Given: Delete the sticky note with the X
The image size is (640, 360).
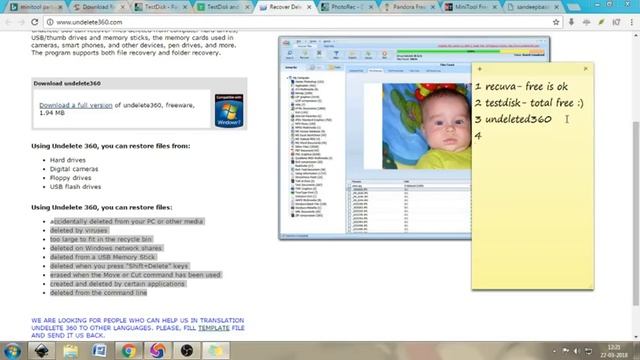Looking at the screenshot, I should click(586, 69).
